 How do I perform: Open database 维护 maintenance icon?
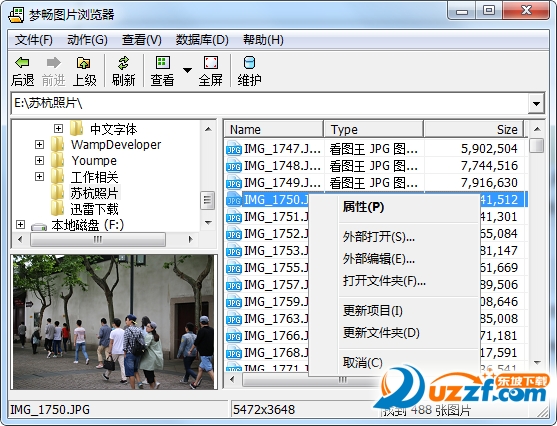click(x=249, y=63)
